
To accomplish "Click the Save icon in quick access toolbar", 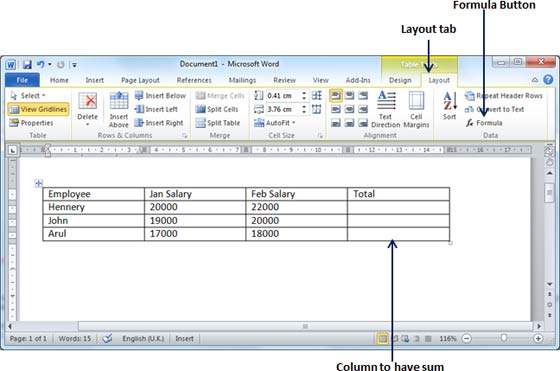I will click(27, 65).
